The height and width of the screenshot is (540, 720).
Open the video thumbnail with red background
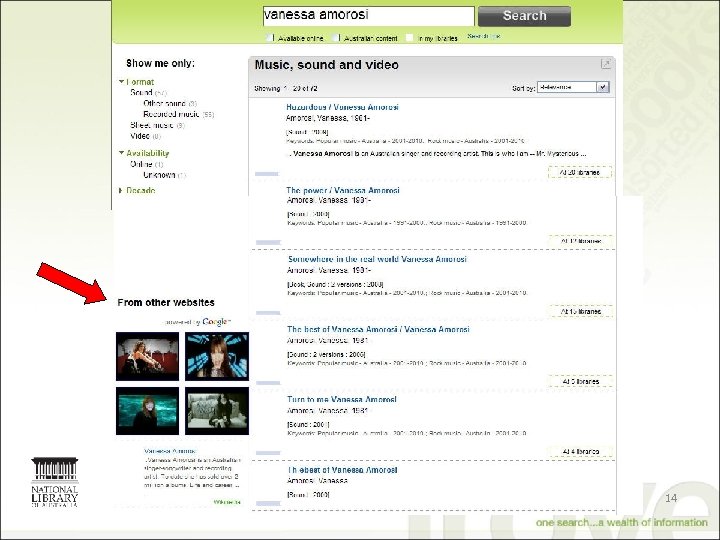[147, 356]
